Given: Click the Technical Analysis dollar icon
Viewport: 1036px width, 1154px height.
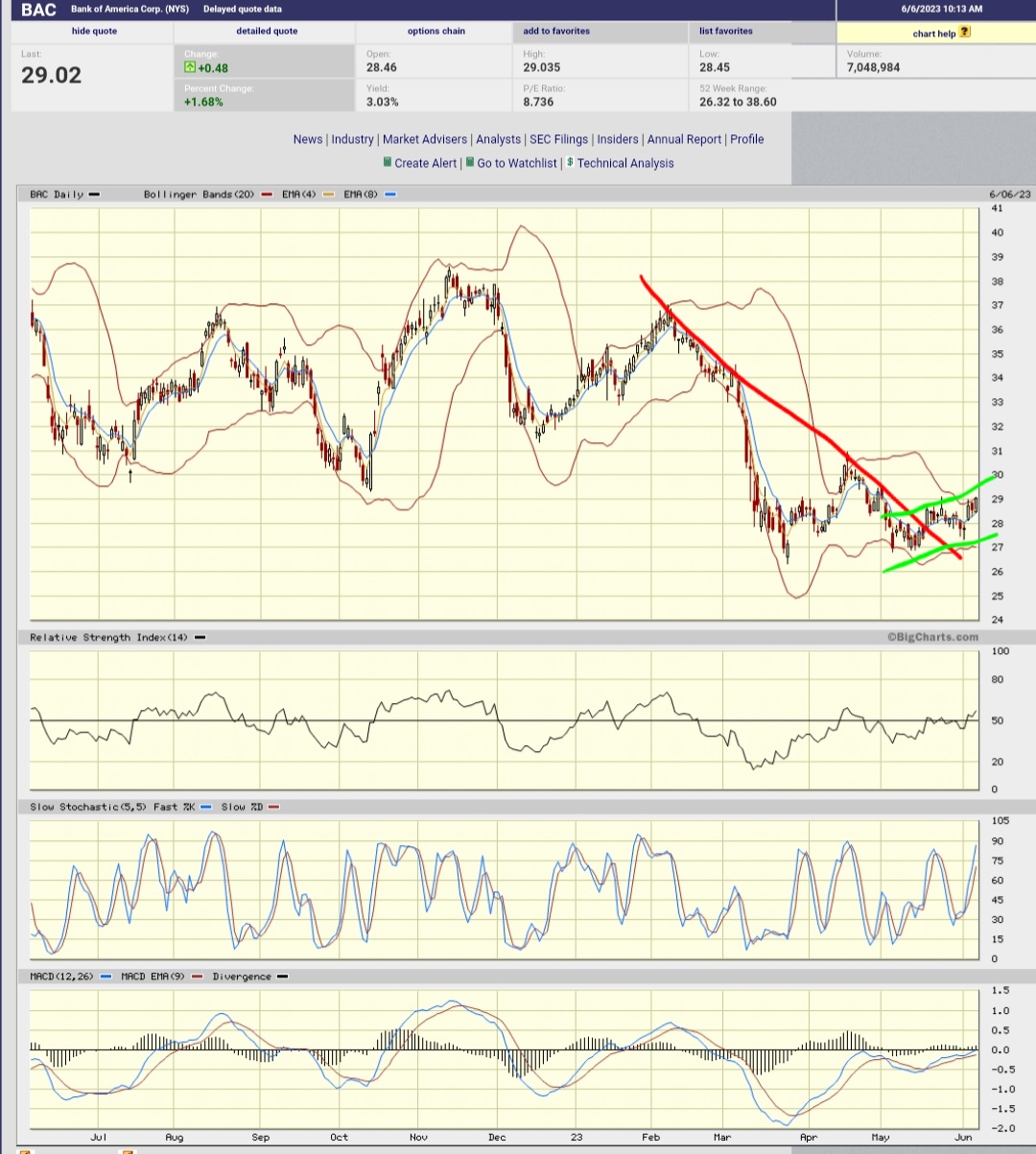Looking at the screenshot, I should point(570,162).
